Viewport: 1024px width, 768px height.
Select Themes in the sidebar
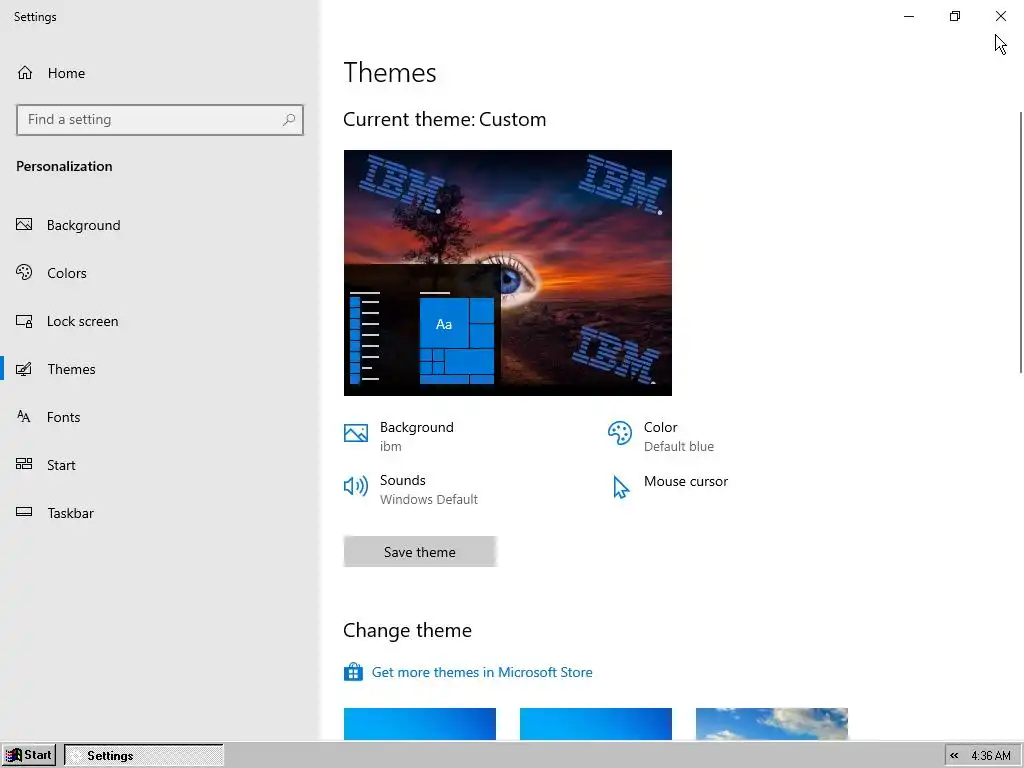click(x=159, y=369)
